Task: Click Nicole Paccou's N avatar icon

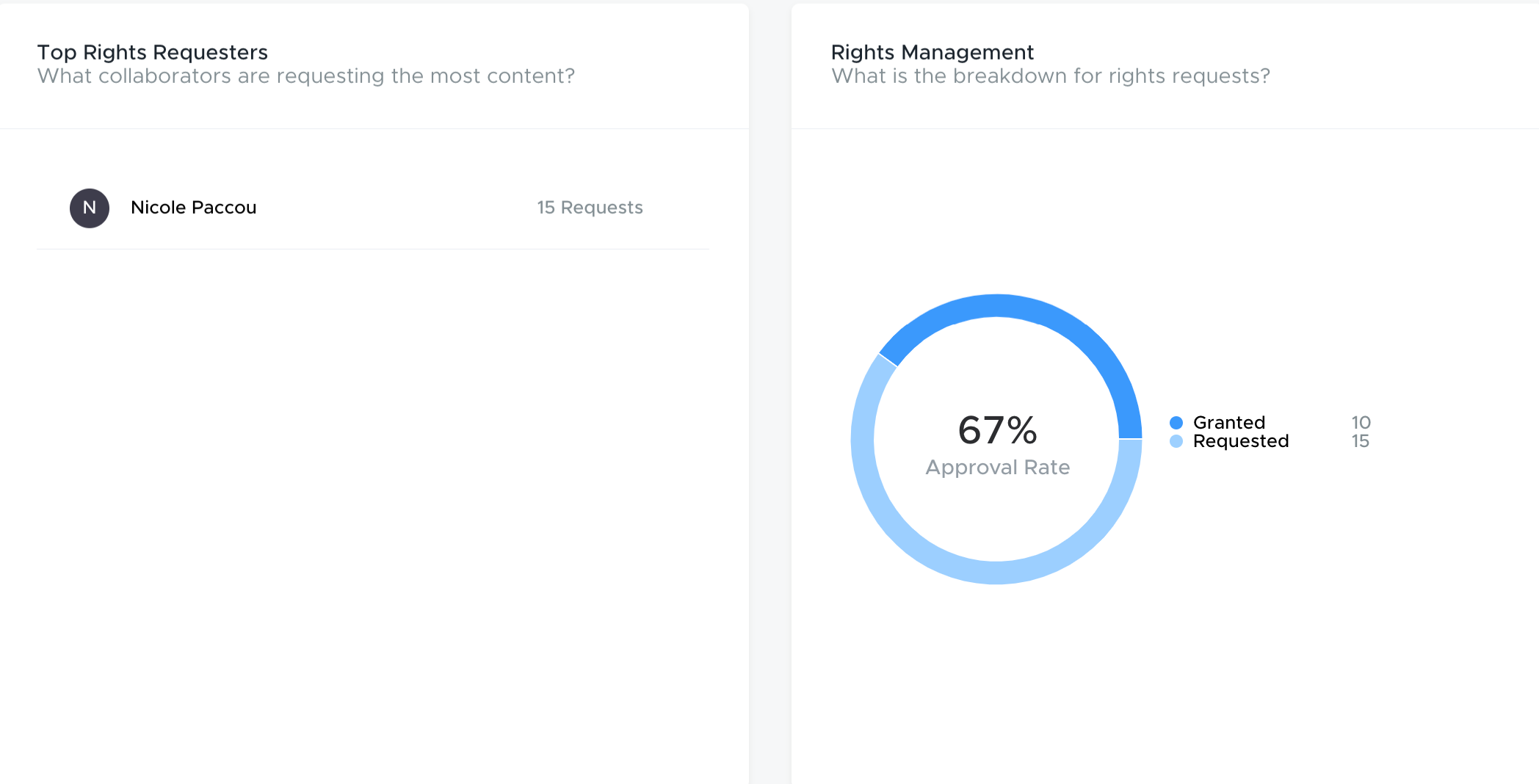Action: pyautogui.click(x=90, y=208)
